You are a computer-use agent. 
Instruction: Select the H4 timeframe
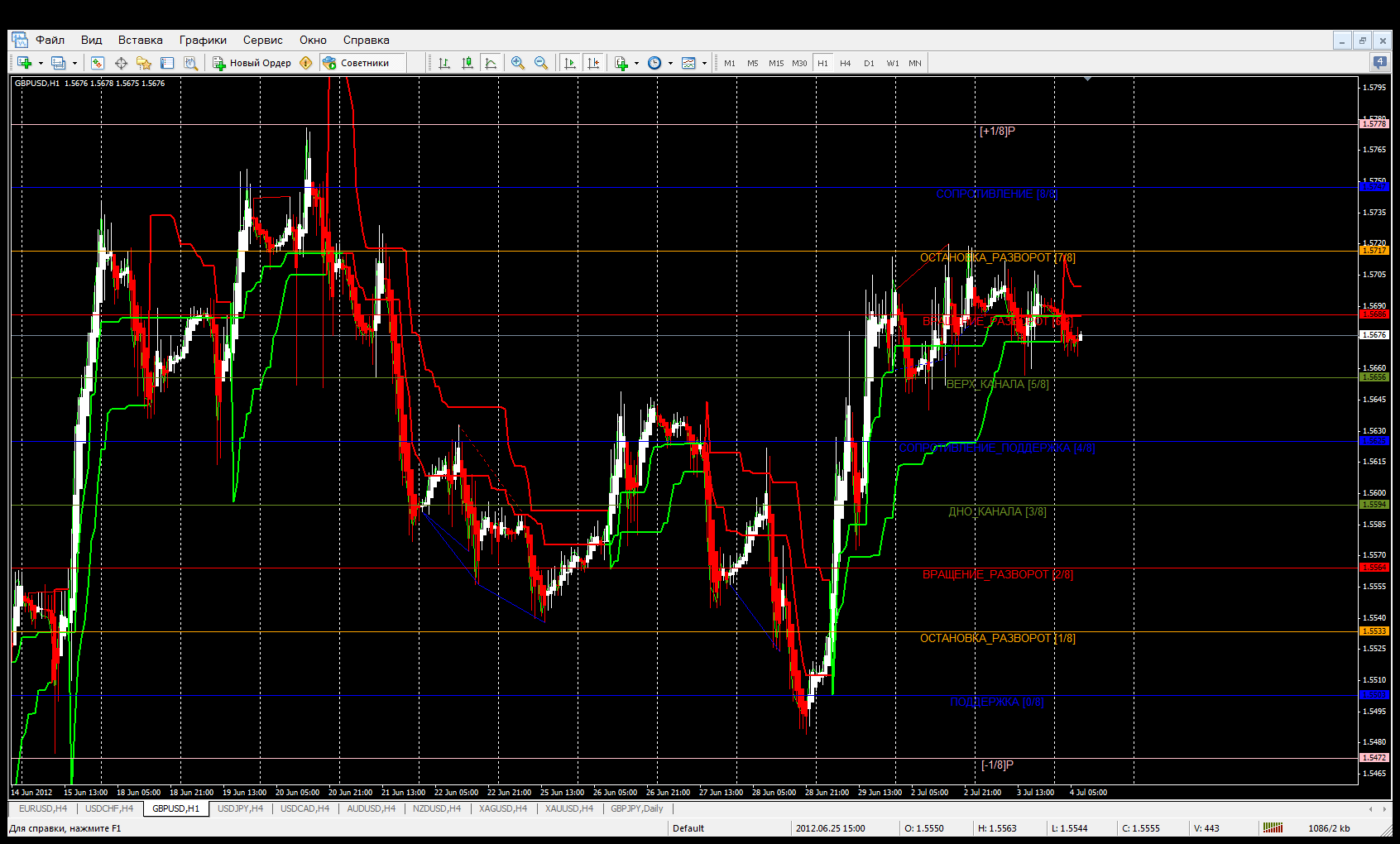846,63
